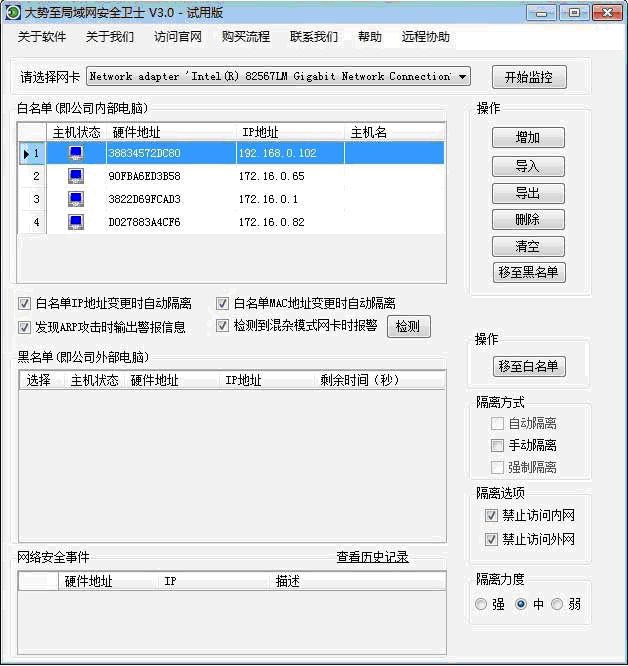
Task: Select the row 1 arrow header cell
Action: coord(32,153)
